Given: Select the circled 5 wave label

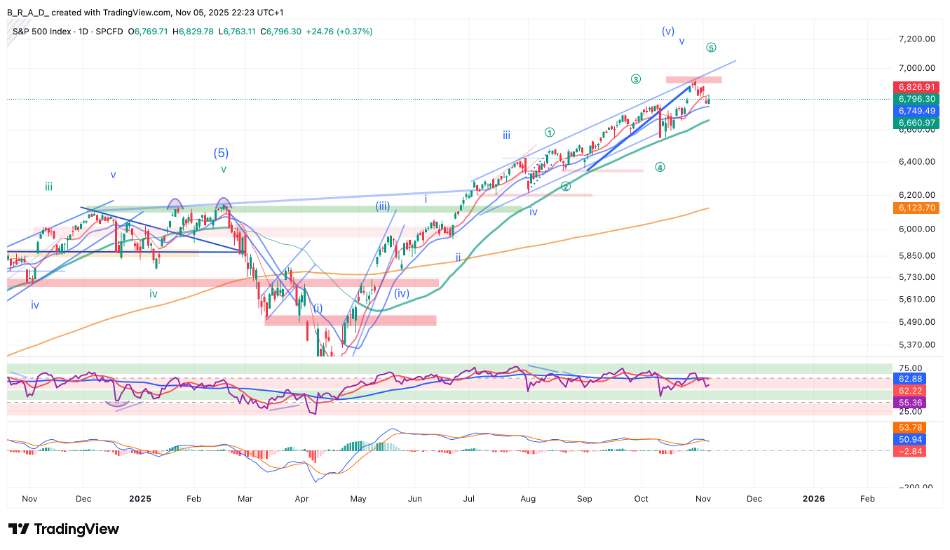Looking at the screenshot, I should [711, 48].
